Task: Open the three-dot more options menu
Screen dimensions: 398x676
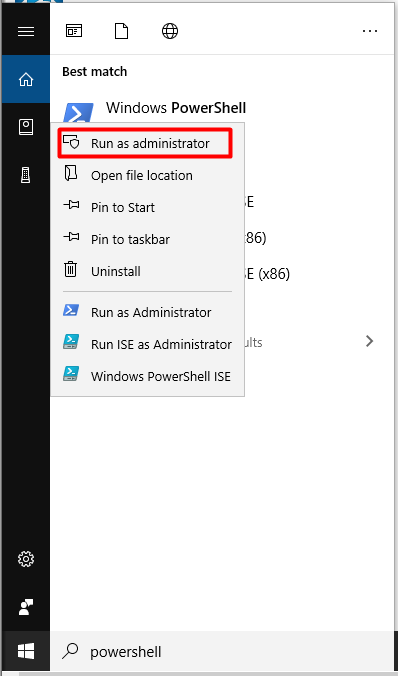Action: (x=370, y=31)
